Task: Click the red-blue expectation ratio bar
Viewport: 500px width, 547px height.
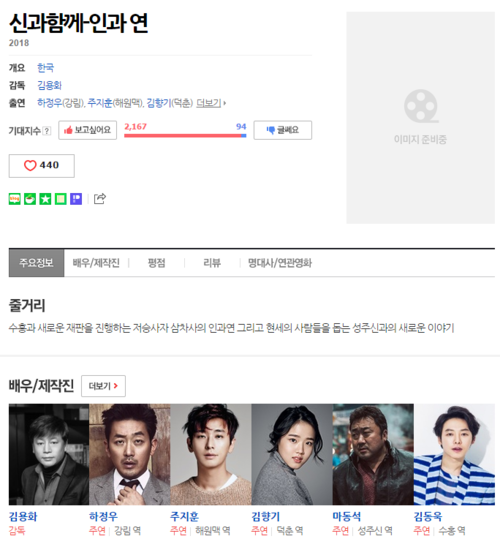Action: pyautogui.click(x=185, y=135)
